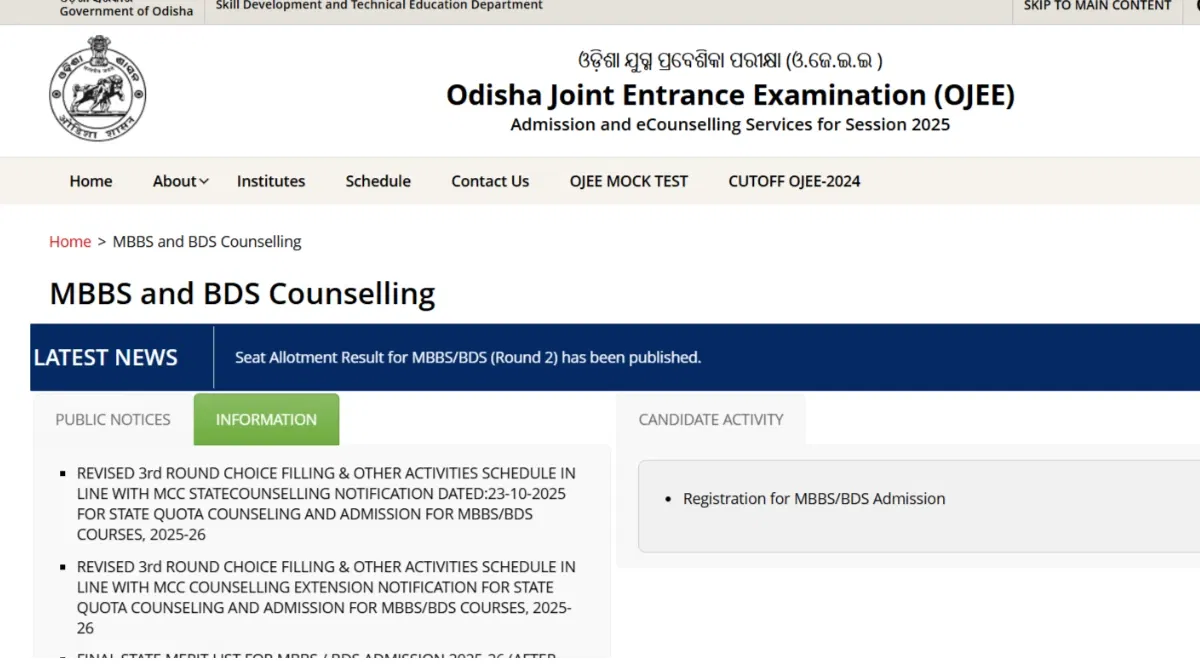
Task: Open Registration for MBBS/BDS Admission link
Action: click(x=813, y=498)
